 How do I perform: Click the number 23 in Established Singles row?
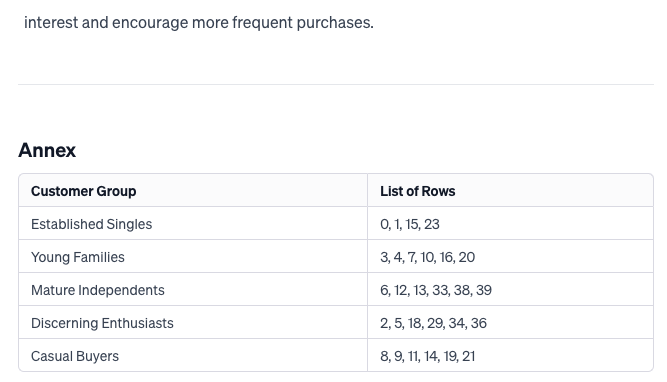click(432, 224)
